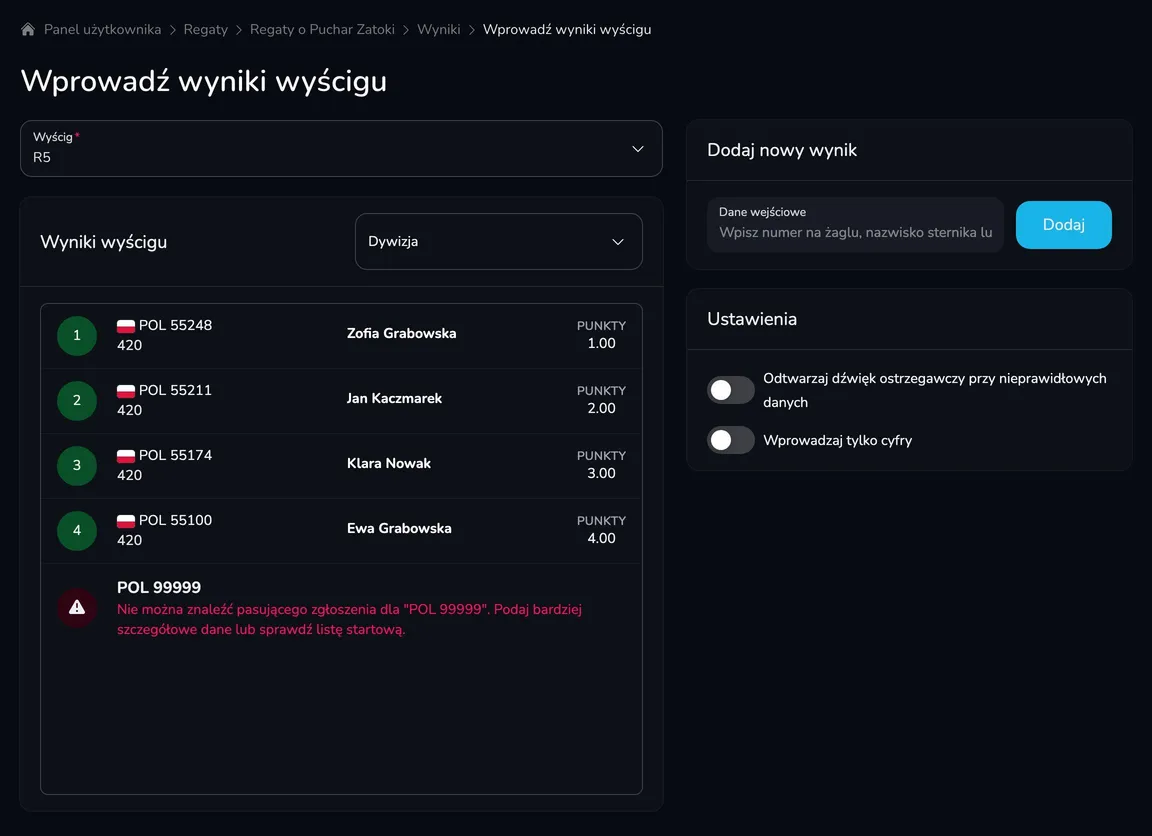
Task: Open Regaty o Puchar Zatoki breadcrumb
Action: click(322, 29)
